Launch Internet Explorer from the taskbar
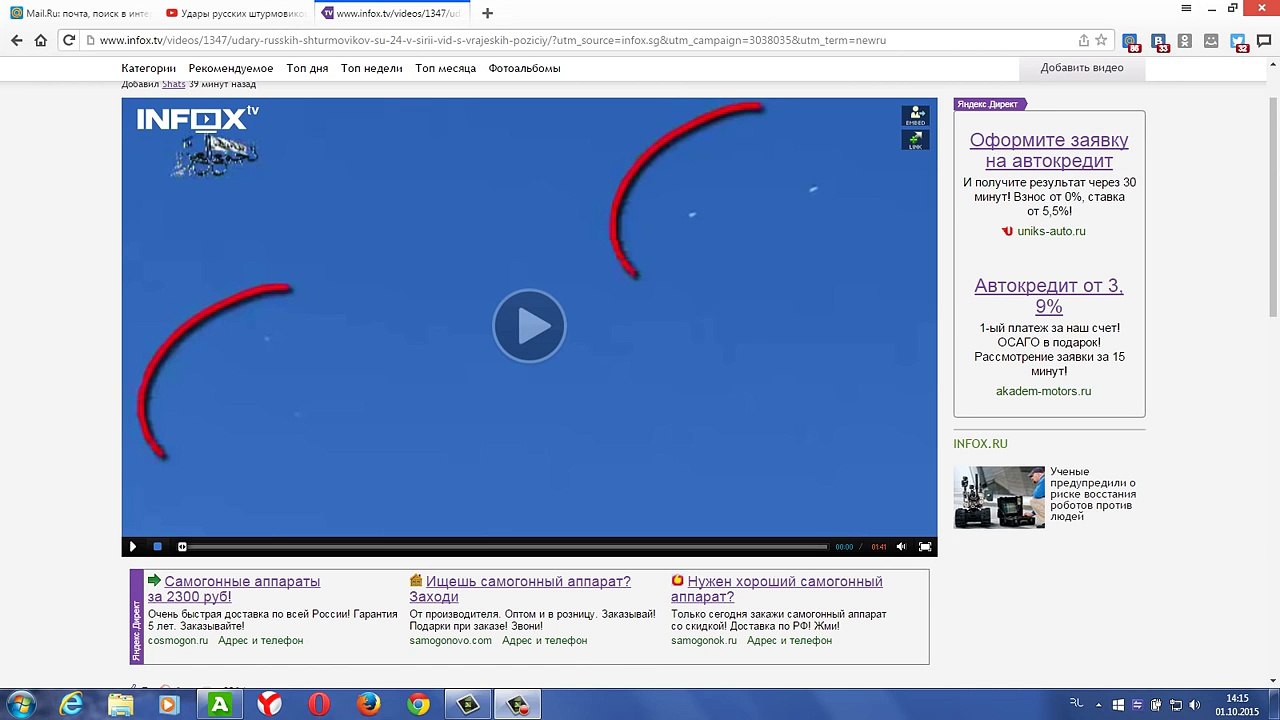1280x720 pixels. pos(71,705)
